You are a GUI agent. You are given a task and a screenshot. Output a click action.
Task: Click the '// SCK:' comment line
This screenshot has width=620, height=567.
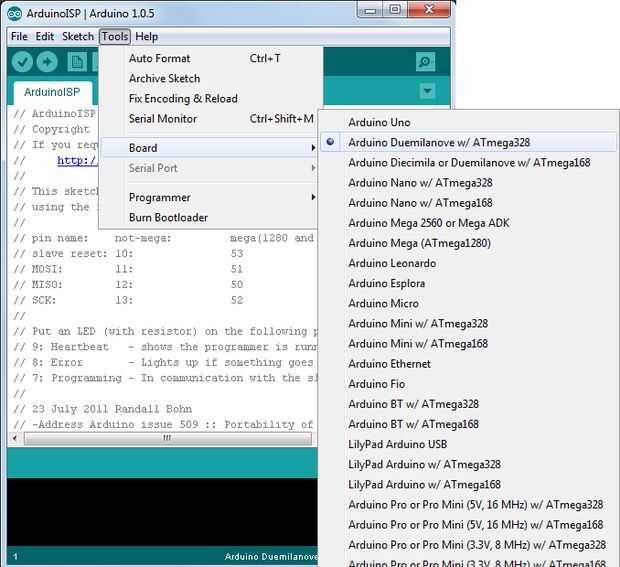click(x=128, y=300)
